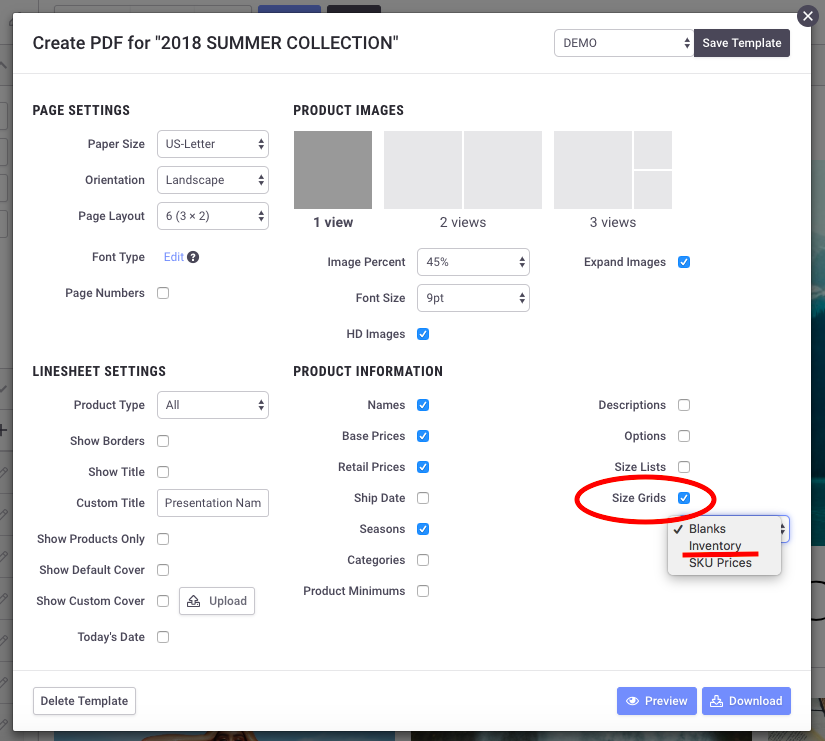Click the Custom Title input field
The width and height of the screenshot is (825, 741).
click(x=212, y=503)
